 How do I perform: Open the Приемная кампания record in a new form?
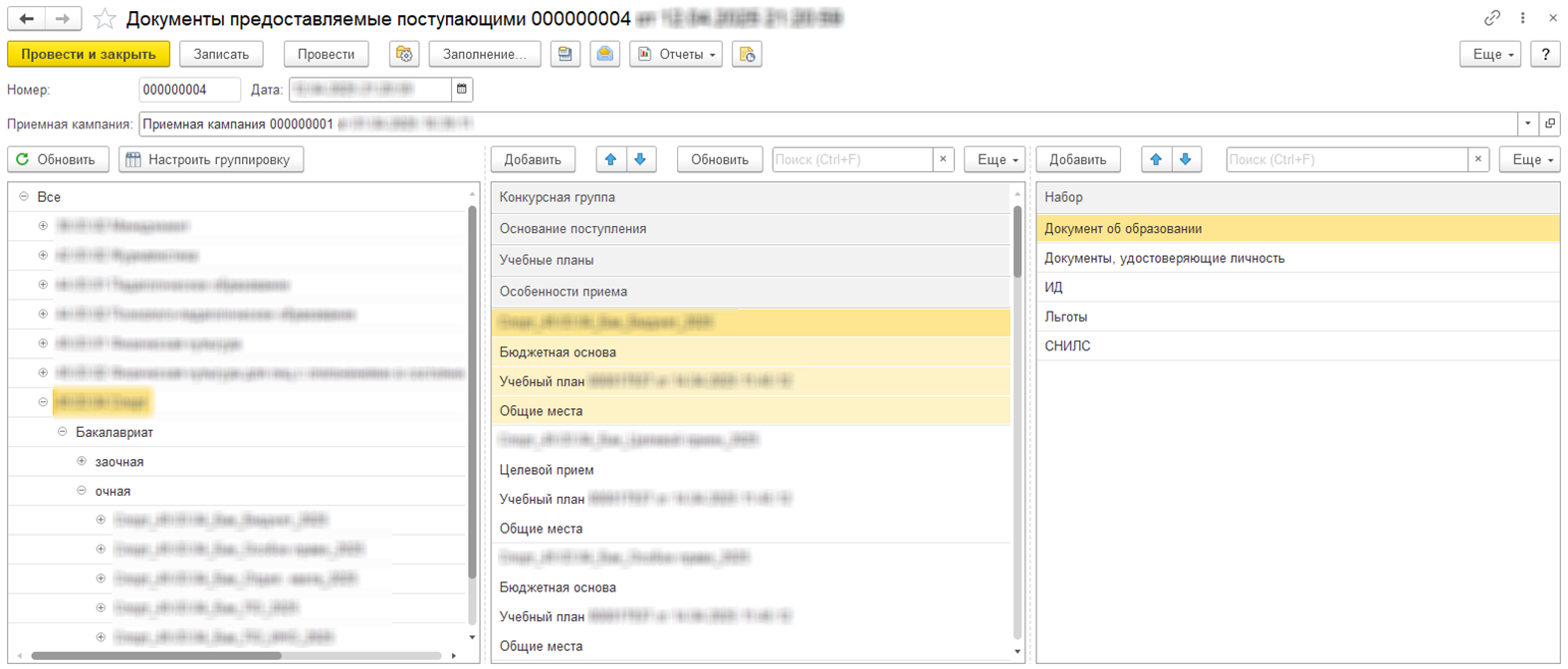pos(1549,124)
